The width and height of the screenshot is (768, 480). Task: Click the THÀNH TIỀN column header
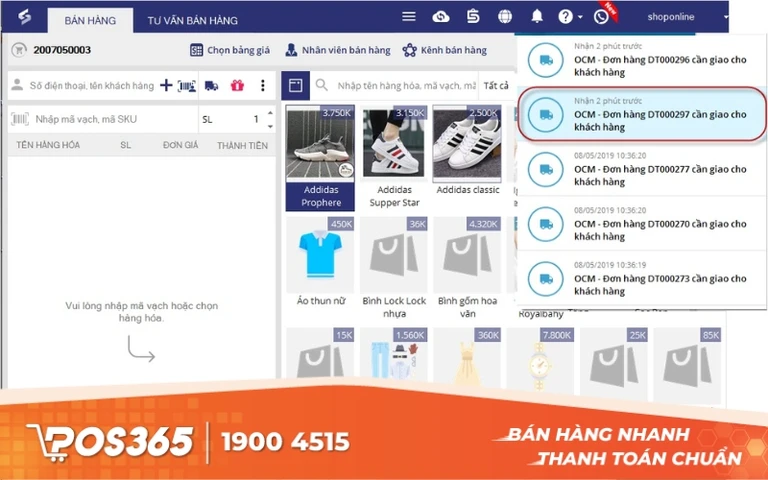[242, 145]
